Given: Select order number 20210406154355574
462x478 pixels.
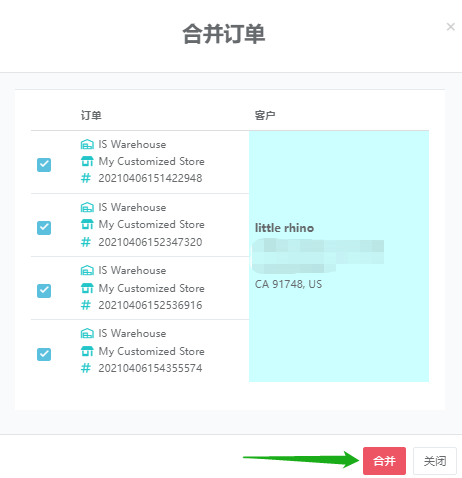Looking at the screenshot, I should click(150, 368).
